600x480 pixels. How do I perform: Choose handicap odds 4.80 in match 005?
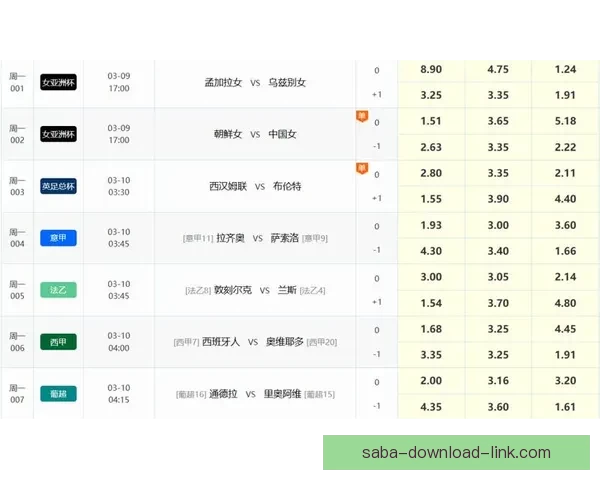(x=565, y=303)
